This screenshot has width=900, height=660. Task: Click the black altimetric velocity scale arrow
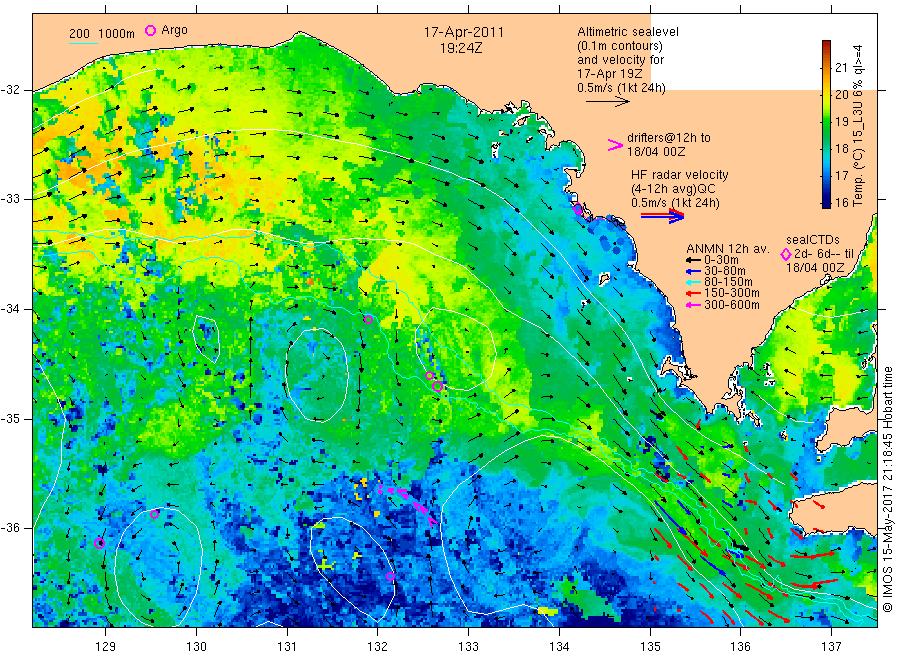[x=608, y=102]
